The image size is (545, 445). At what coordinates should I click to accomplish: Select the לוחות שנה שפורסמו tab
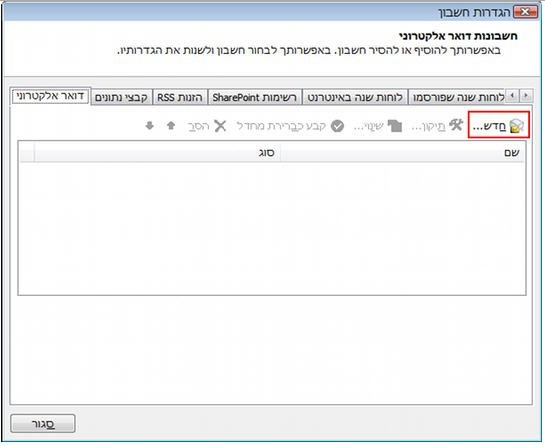click(457, 97)
